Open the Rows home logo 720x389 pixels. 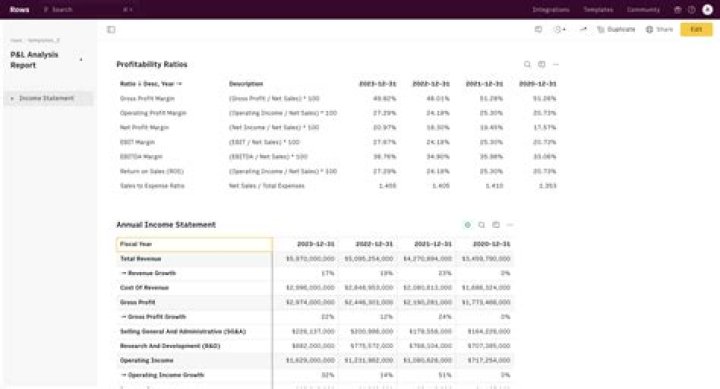click(19, 9)
